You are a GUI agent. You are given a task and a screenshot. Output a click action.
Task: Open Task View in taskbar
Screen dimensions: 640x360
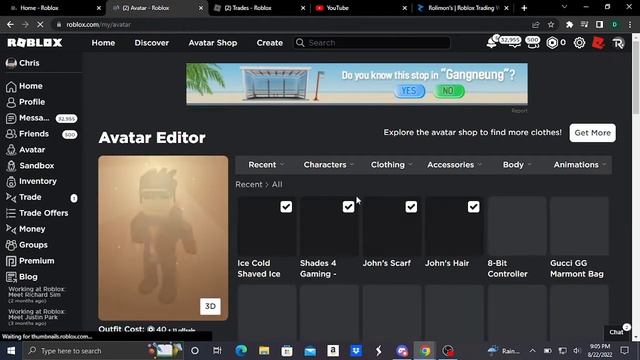click(x=217, y=351)
